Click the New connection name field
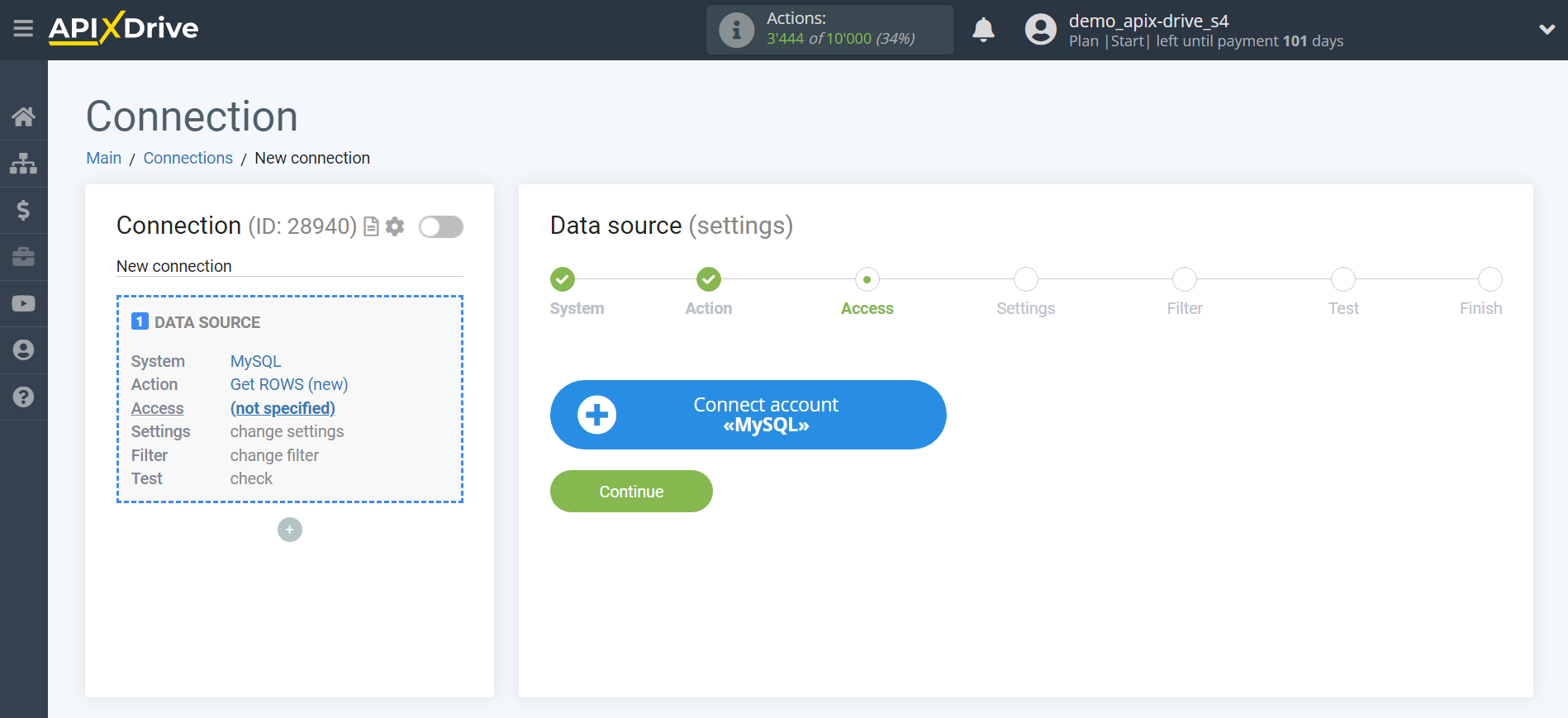This screenshot has width=1568, height=718. [290, 266]
